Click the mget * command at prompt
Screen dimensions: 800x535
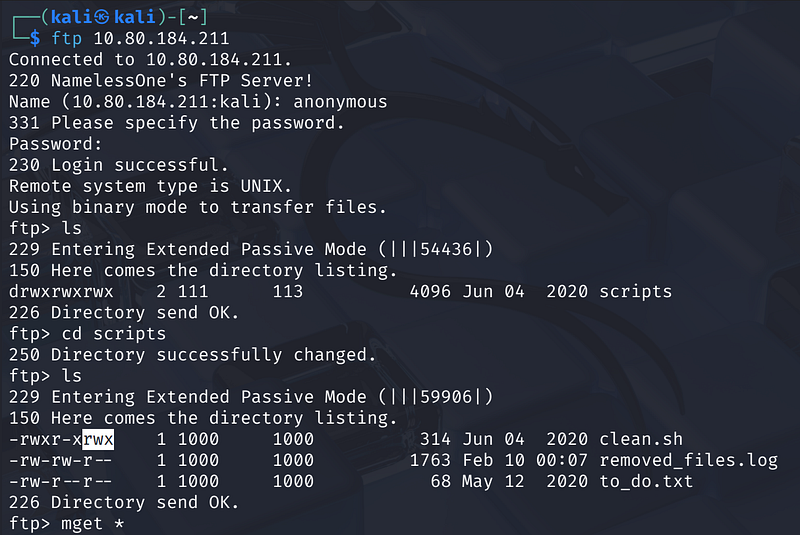tap(93, 523)
